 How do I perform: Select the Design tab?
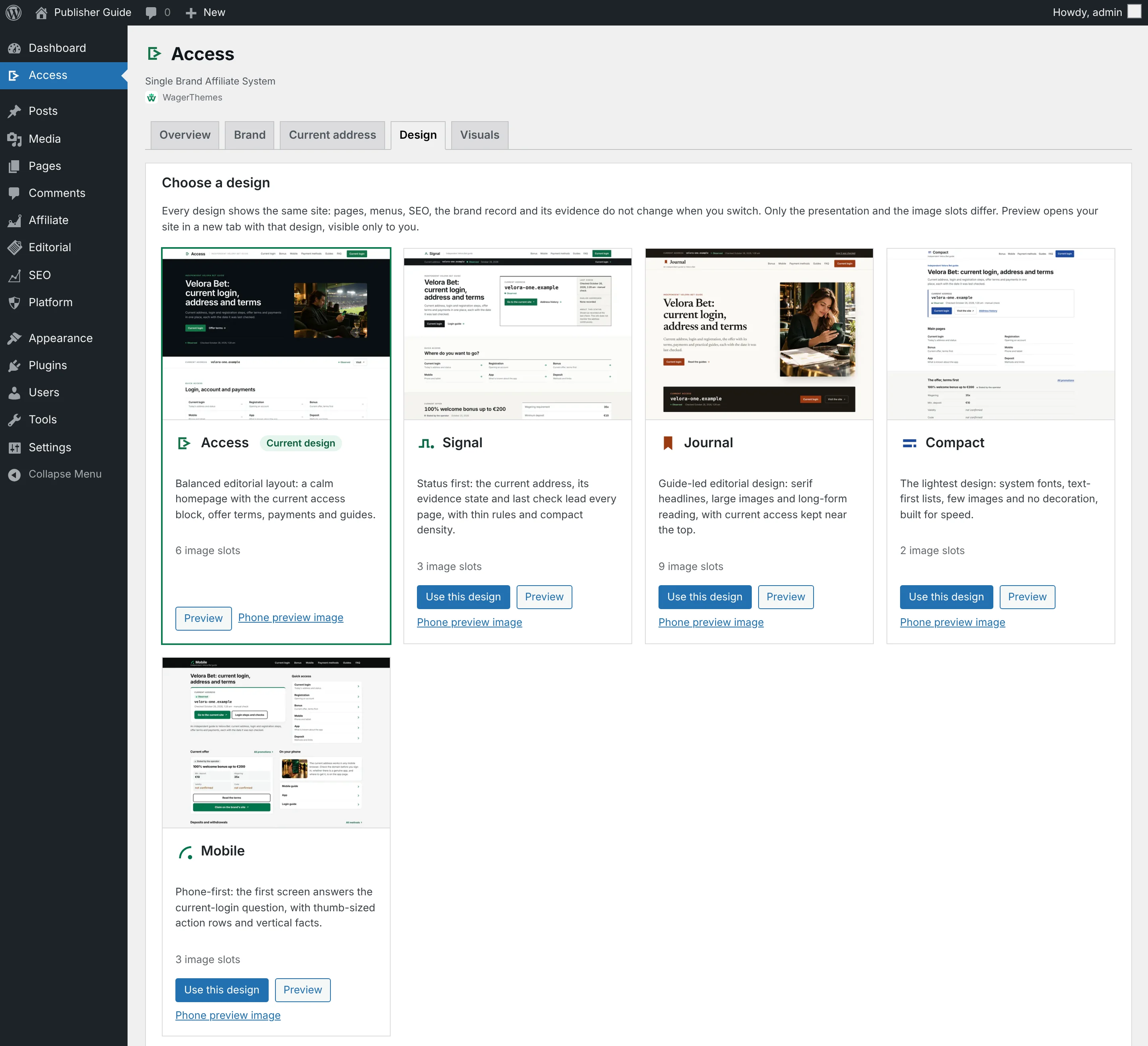pos(418,135)
